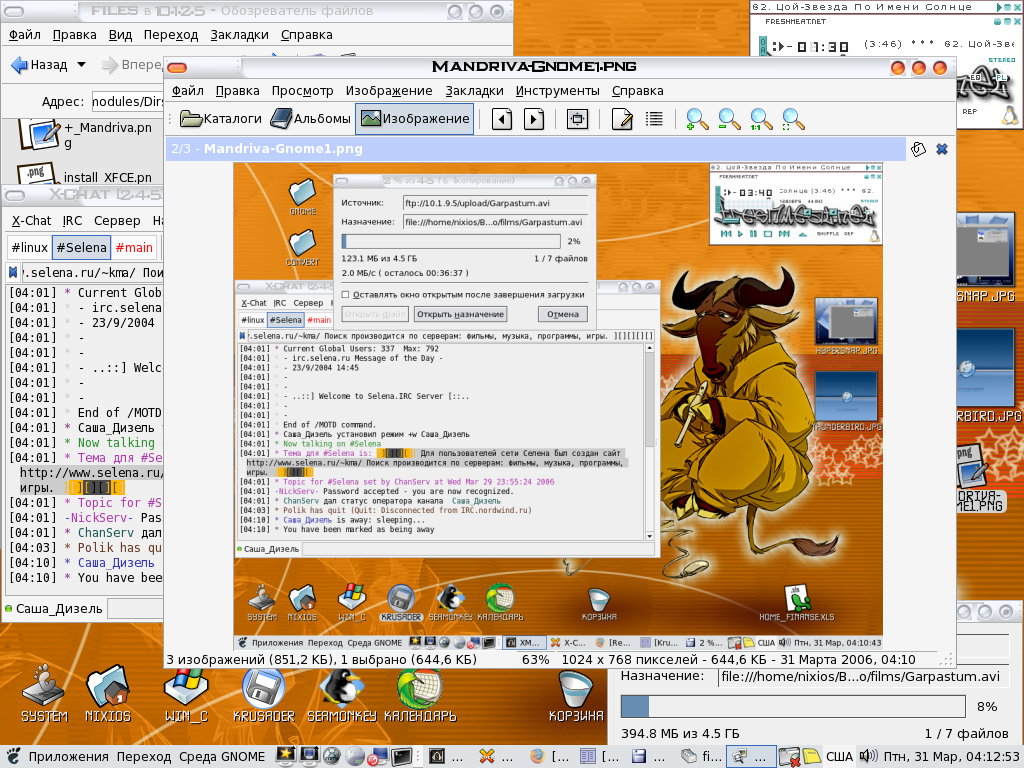The image size is (1024, 768).
Task: Open the IRC menu in X-Chat window
Action: coord(72,221)
